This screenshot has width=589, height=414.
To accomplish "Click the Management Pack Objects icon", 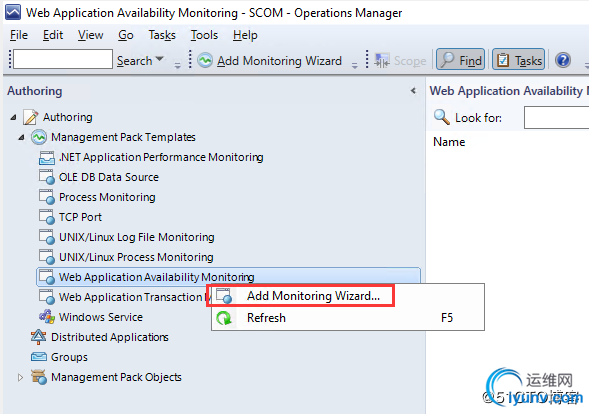I will [39, 377].
